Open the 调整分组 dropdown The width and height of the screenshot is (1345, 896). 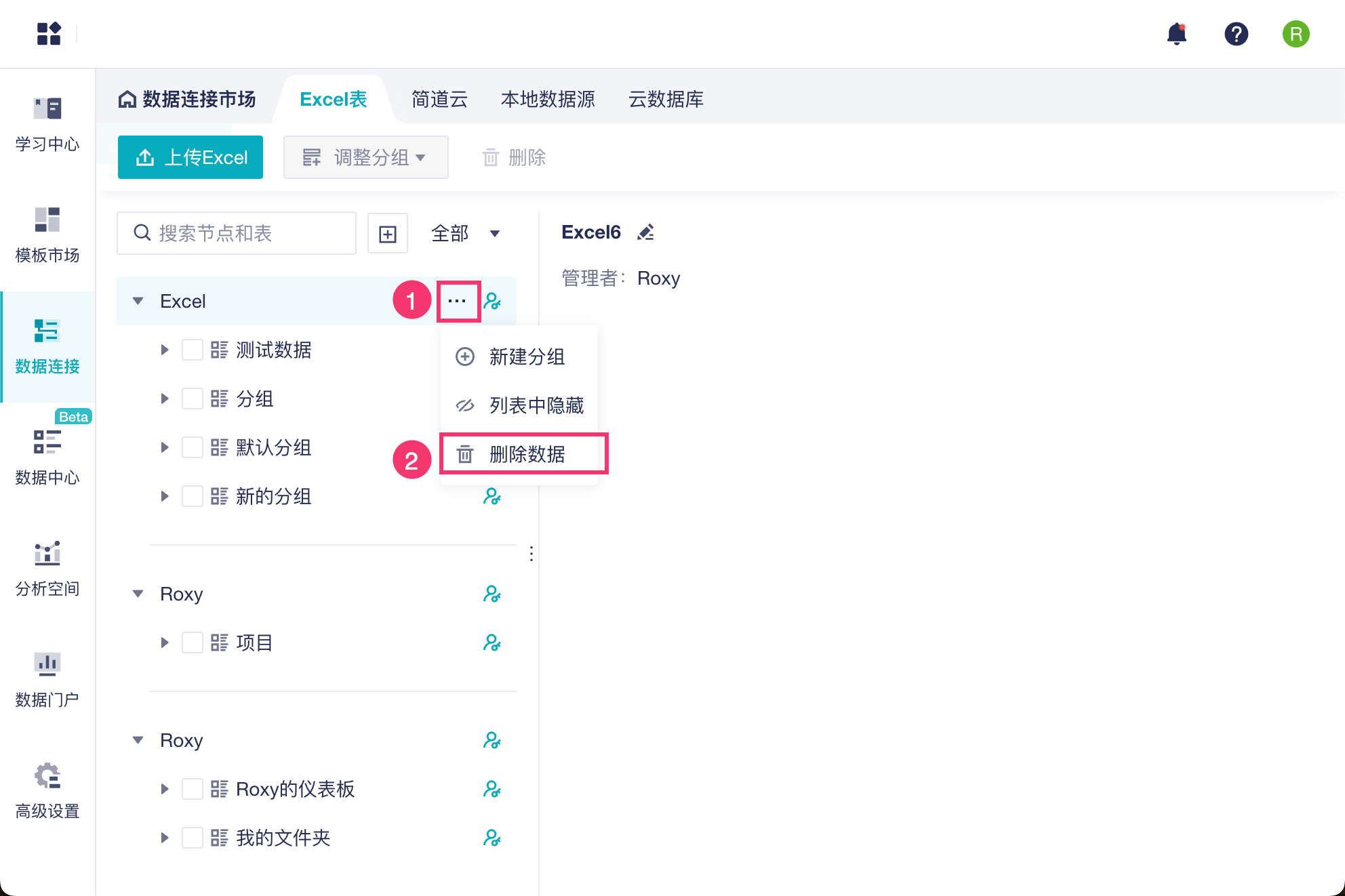click(x=365, y=157)
